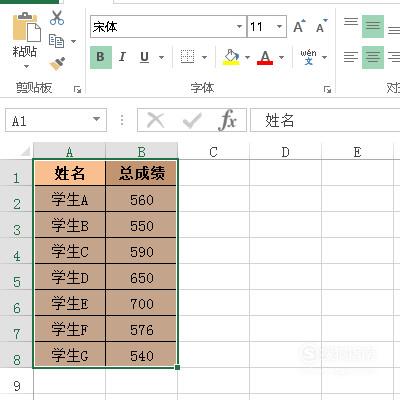Toggle Underline formatting
The image size is (400, 400).
click(144, 57)
